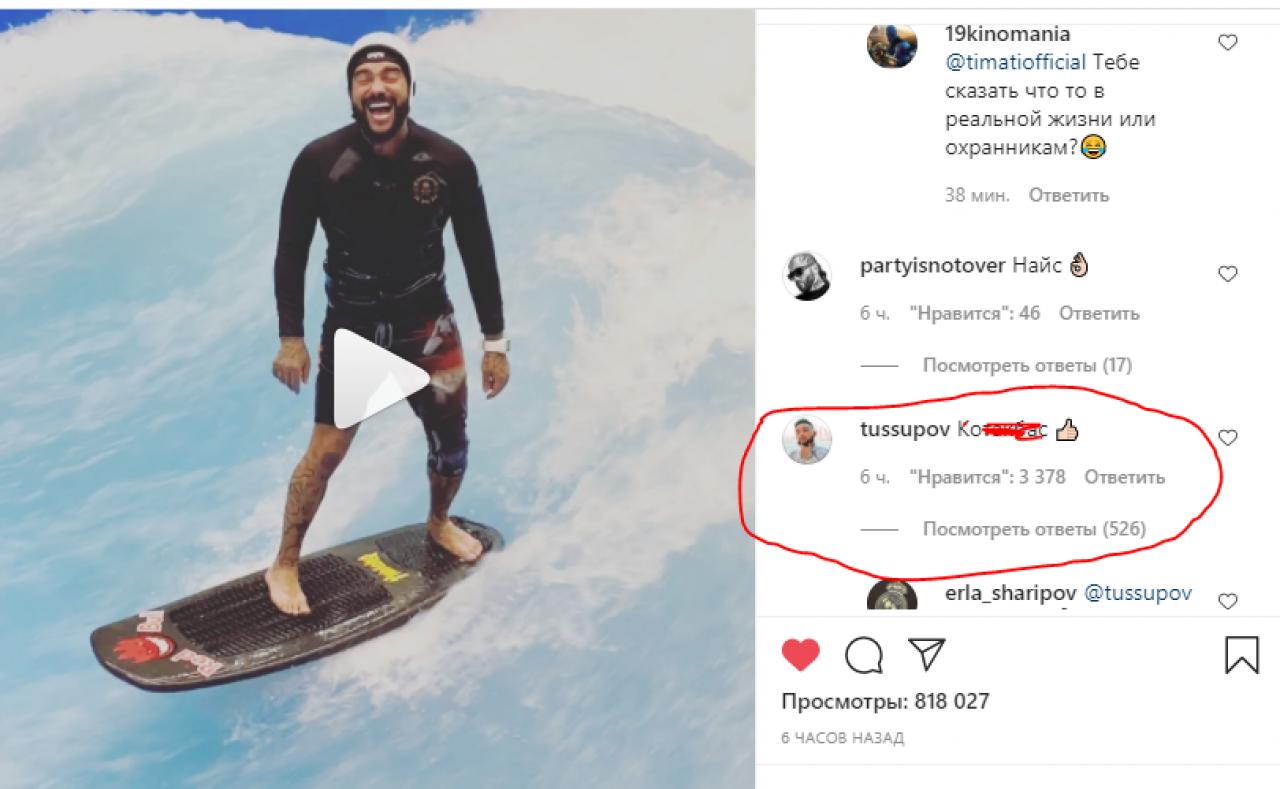Image resolution: width=1280 pixels, height=789 pixels.
Task: Expand 526 replies under tussupov comment
Action: click(1034, 529)
